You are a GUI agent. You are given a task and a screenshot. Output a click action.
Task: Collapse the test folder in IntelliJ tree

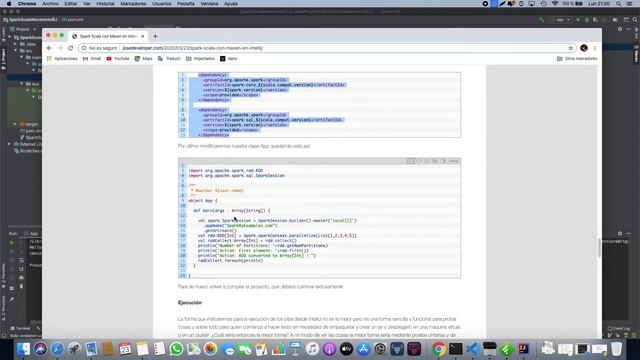point(22,84)
